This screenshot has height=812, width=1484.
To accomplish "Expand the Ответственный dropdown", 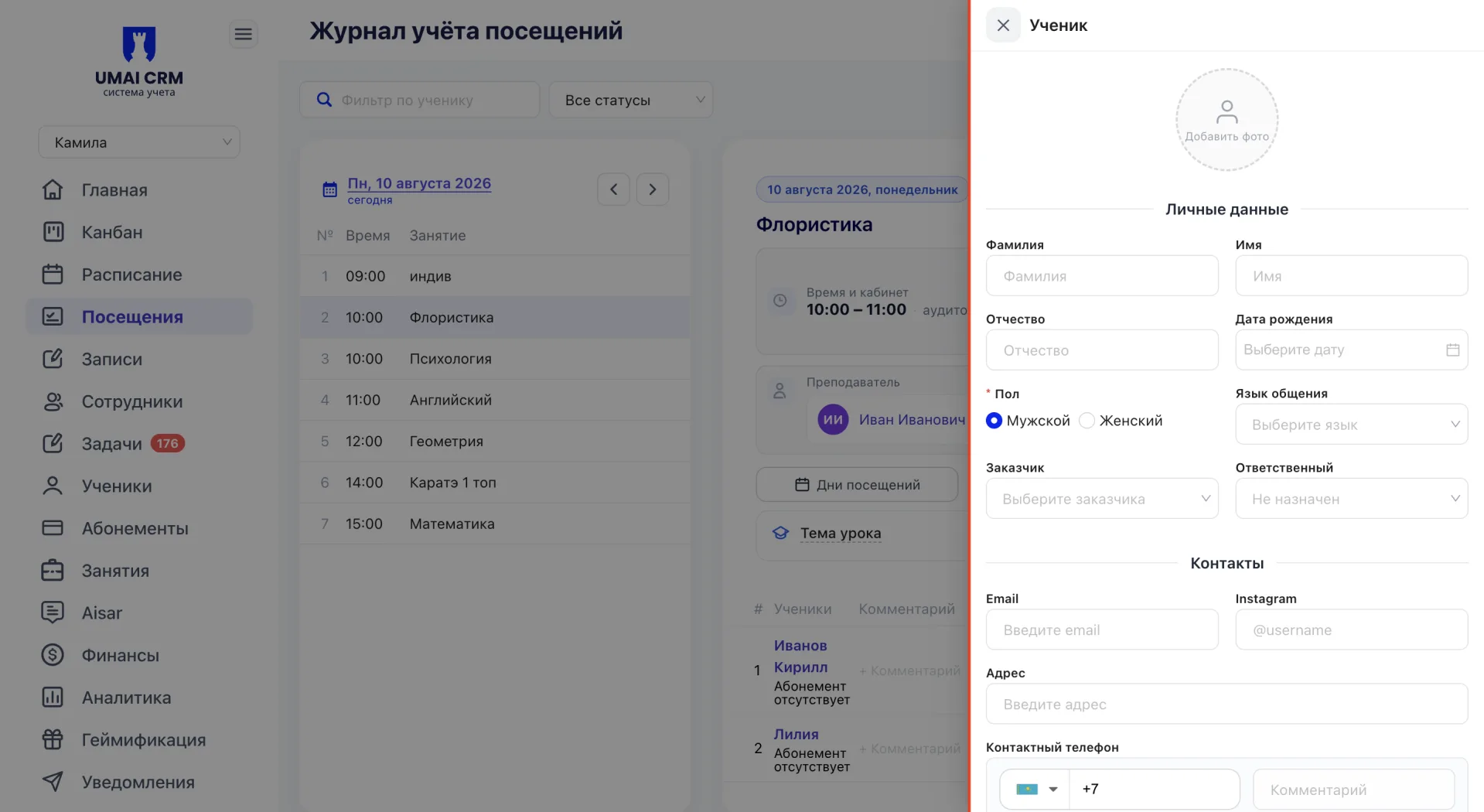I will (1351, 499).
